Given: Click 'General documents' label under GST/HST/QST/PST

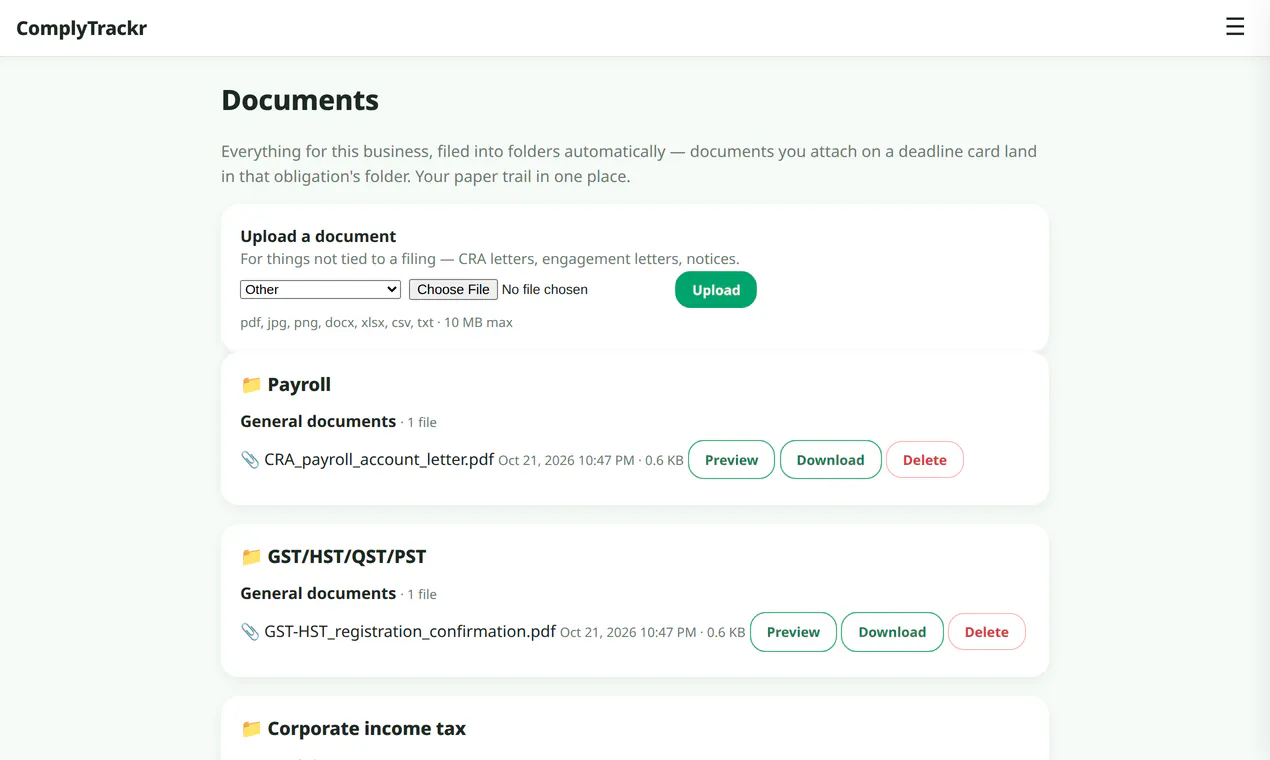Looking at the screenshot, I should point(318,593).
